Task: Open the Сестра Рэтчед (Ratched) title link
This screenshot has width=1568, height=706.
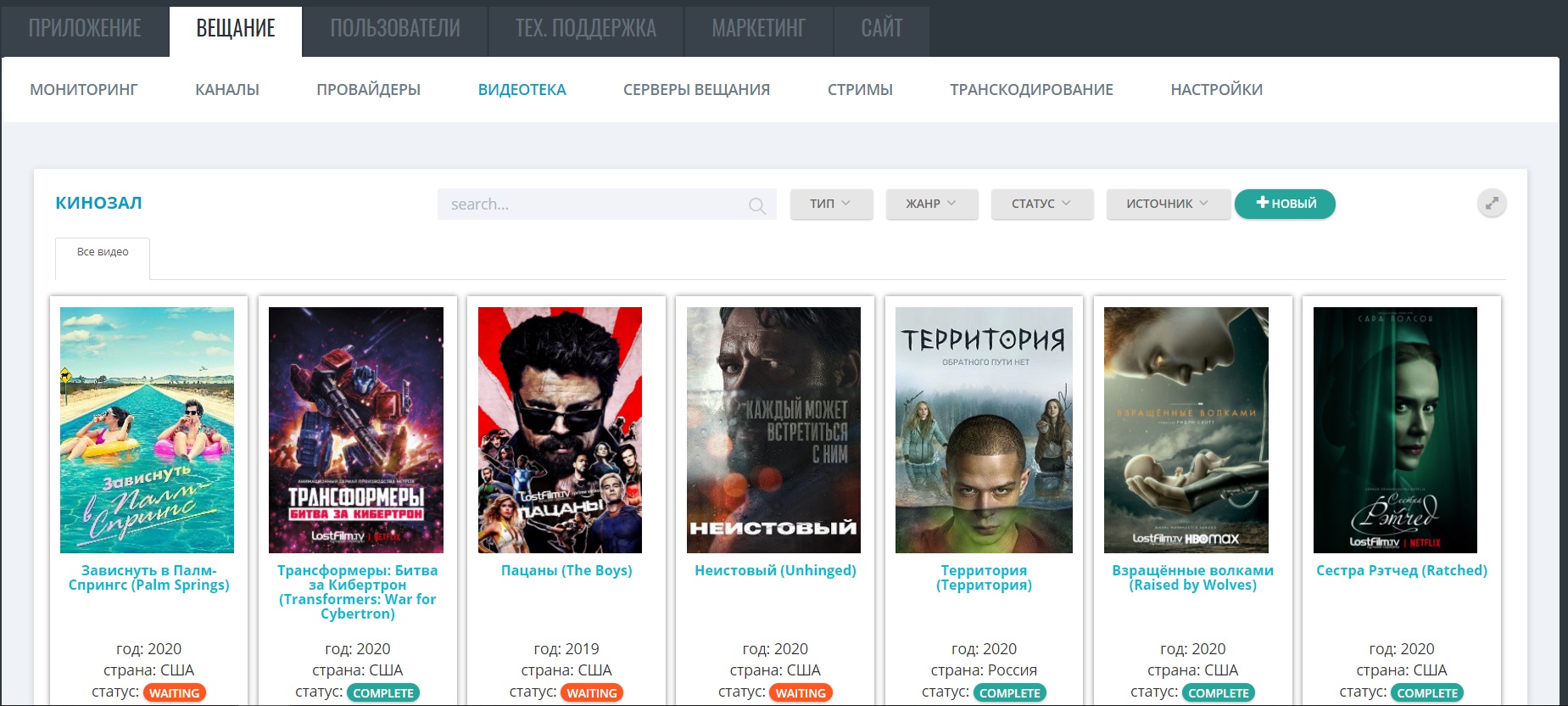Action: click(1401, 571)
